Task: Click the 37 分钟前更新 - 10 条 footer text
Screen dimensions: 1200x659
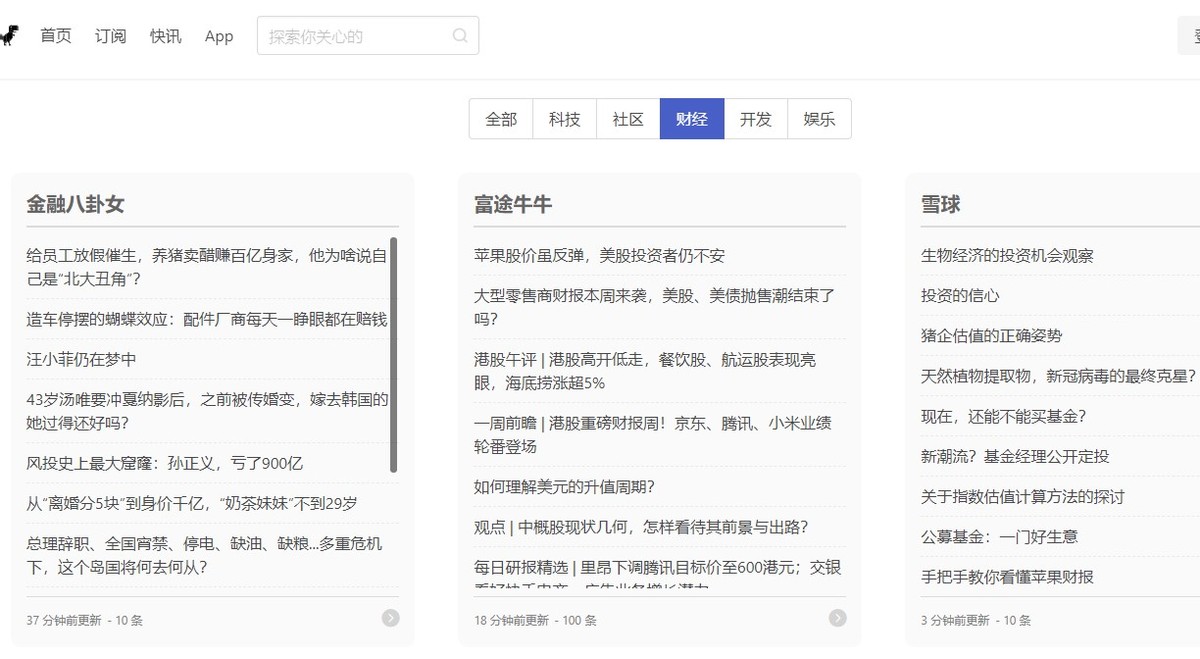Action: click(85, 620)
